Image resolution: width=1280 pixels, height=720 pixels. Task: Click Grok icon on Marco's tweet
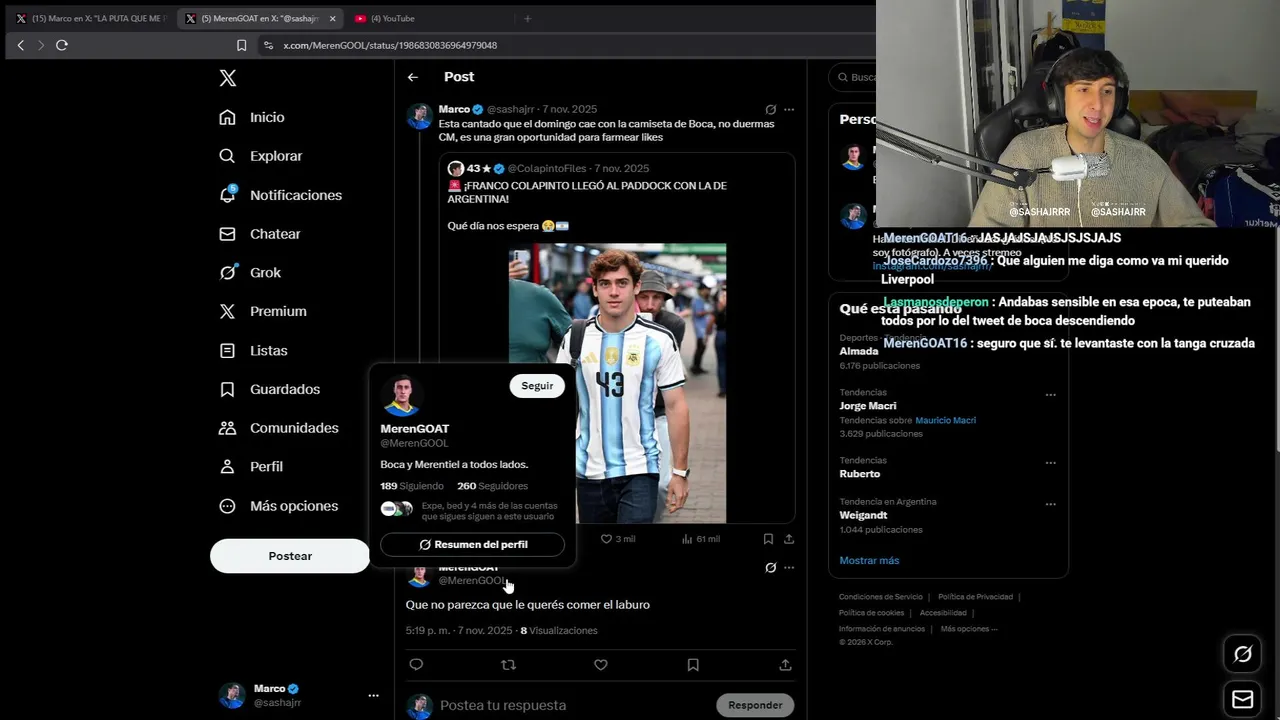point(770,109)
